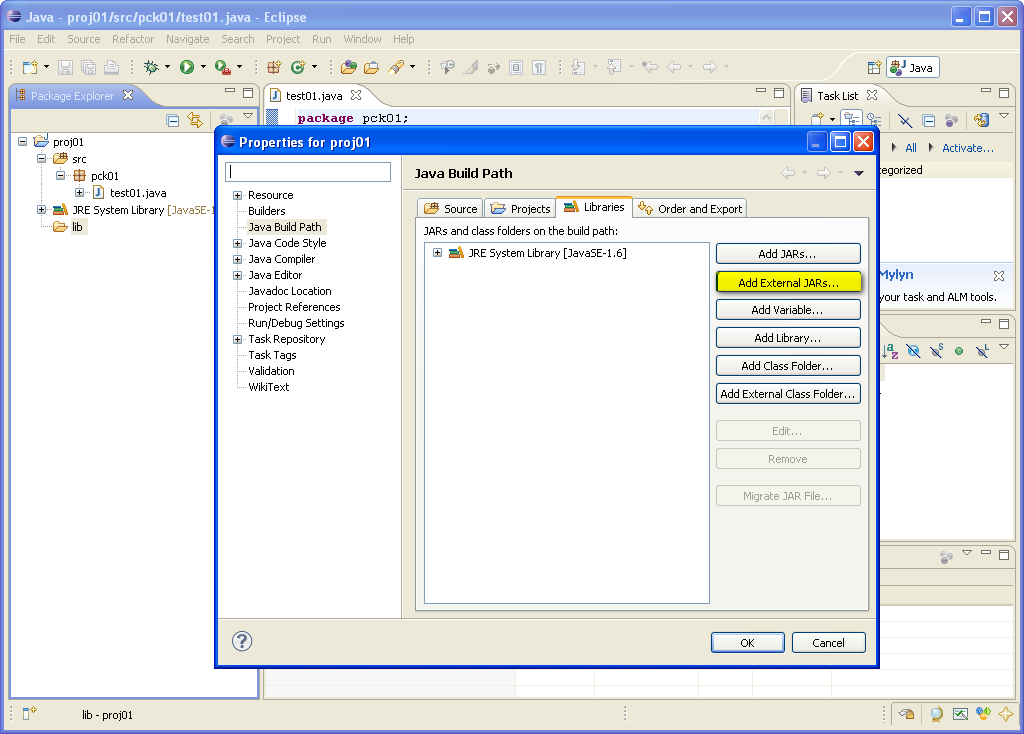Expand the Resource properties category
The height and width of the screenshot is (734, 1024).
[x=238, y=195]
